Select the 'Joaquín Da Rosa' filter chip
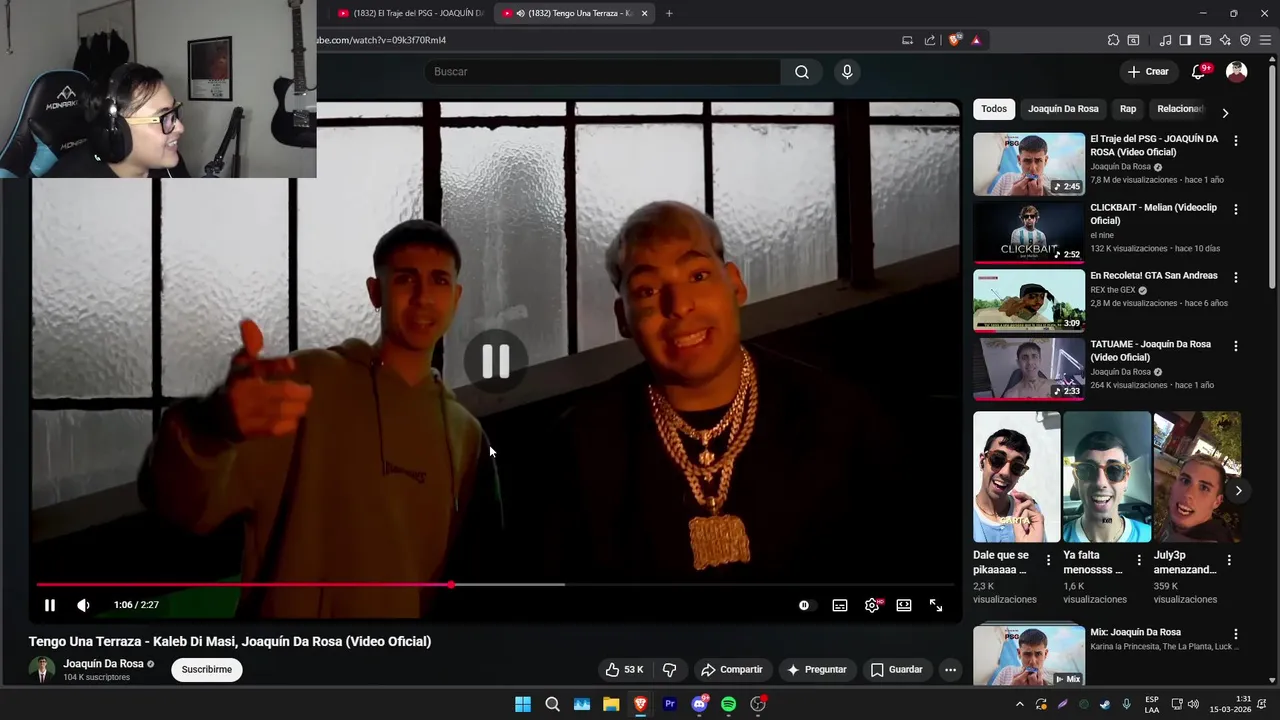 click(1063, 109)
